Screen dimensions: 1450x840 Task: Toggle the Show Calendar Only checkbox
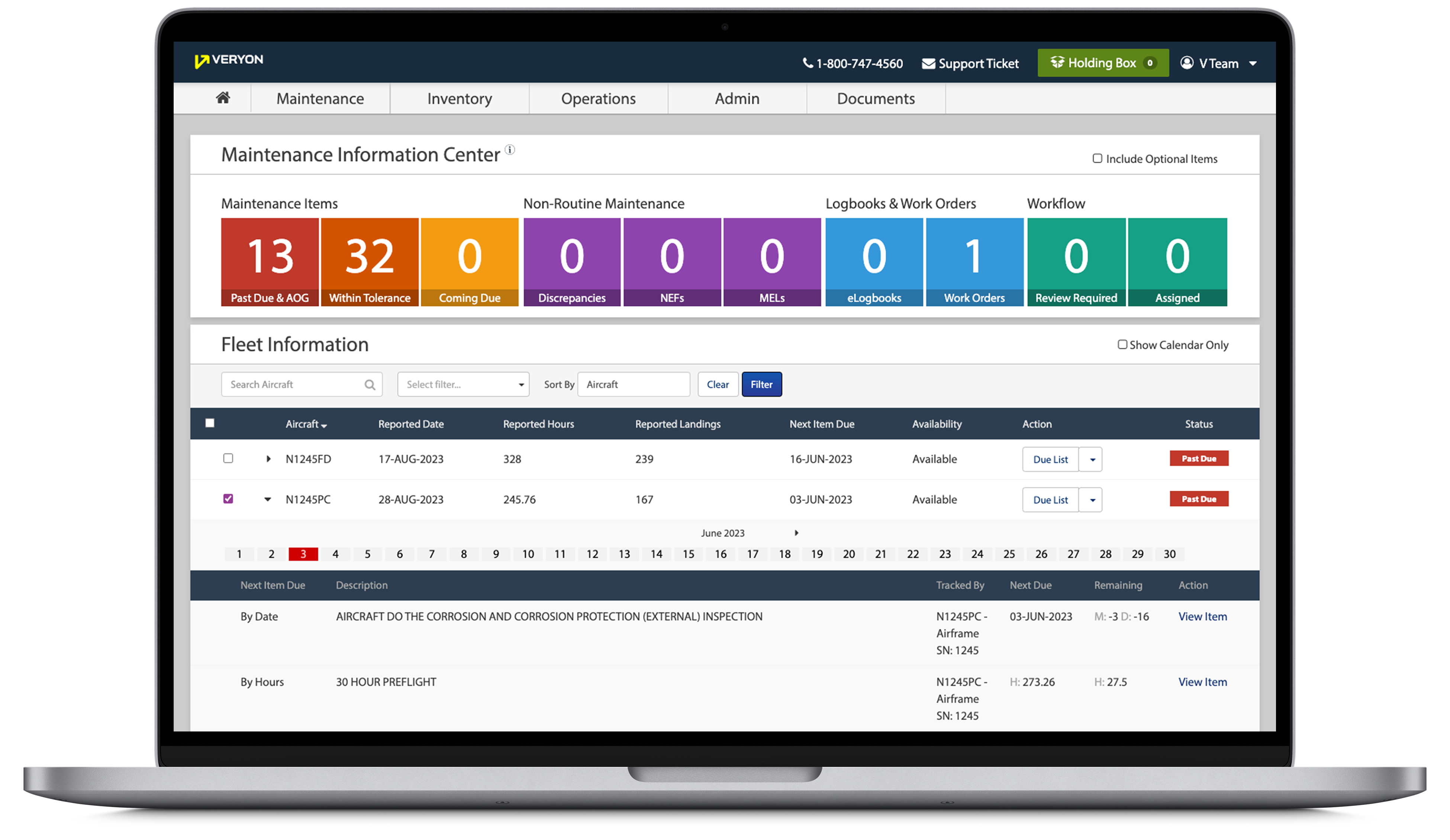pyautogui.click(x=1122, y=345)
